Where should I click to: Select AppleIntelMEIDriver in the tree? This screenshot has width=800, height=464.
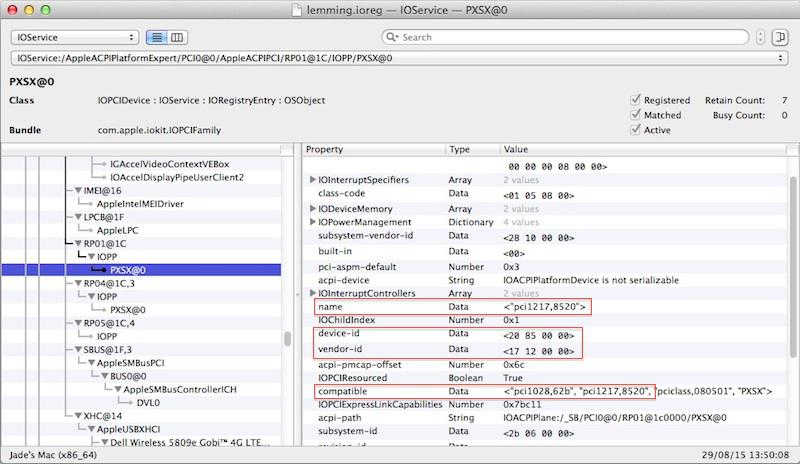tap(140, 204)
